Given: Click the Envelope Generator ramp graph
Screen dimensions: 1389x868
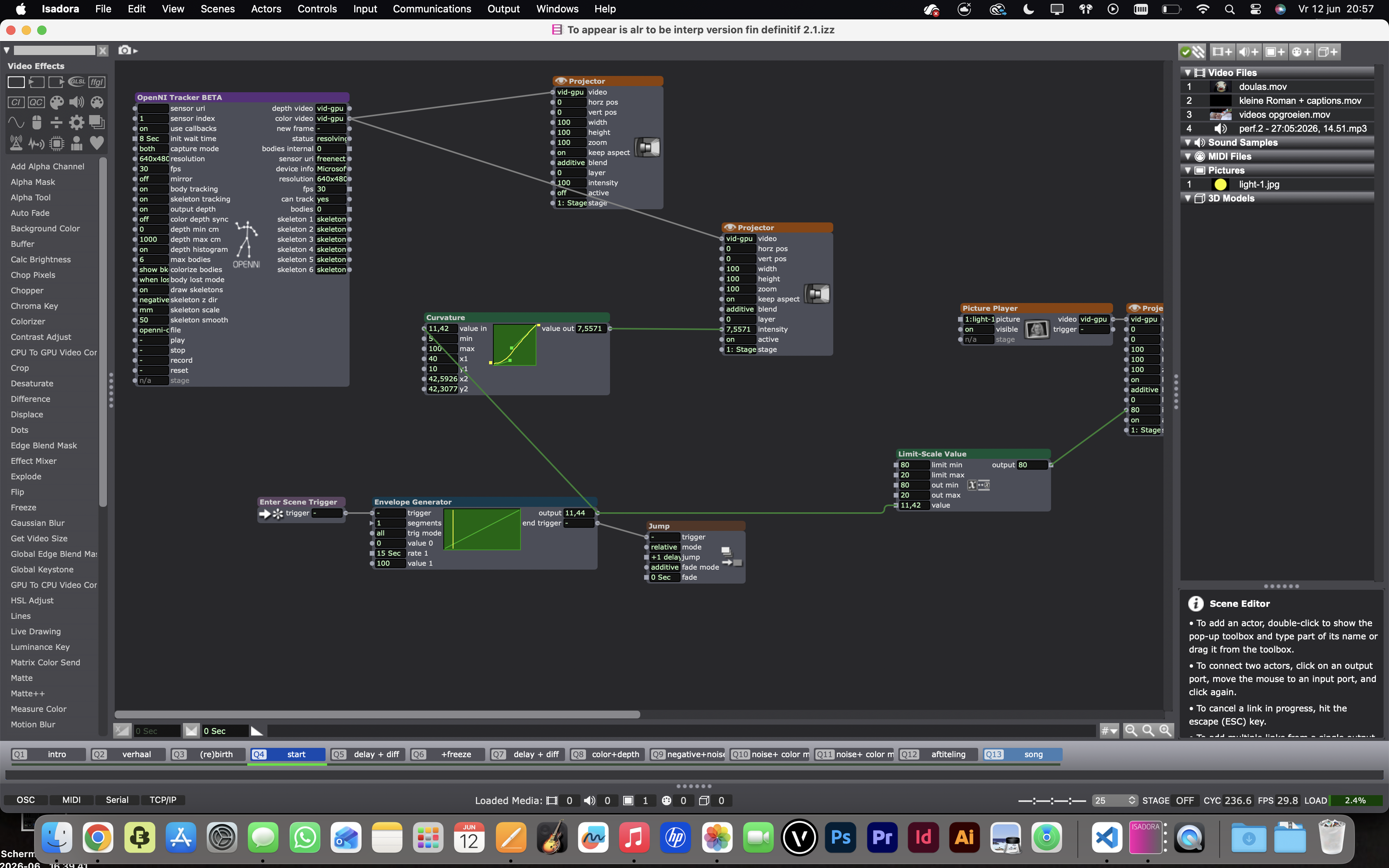Looking at the screenshot, I should coord(482,529).
